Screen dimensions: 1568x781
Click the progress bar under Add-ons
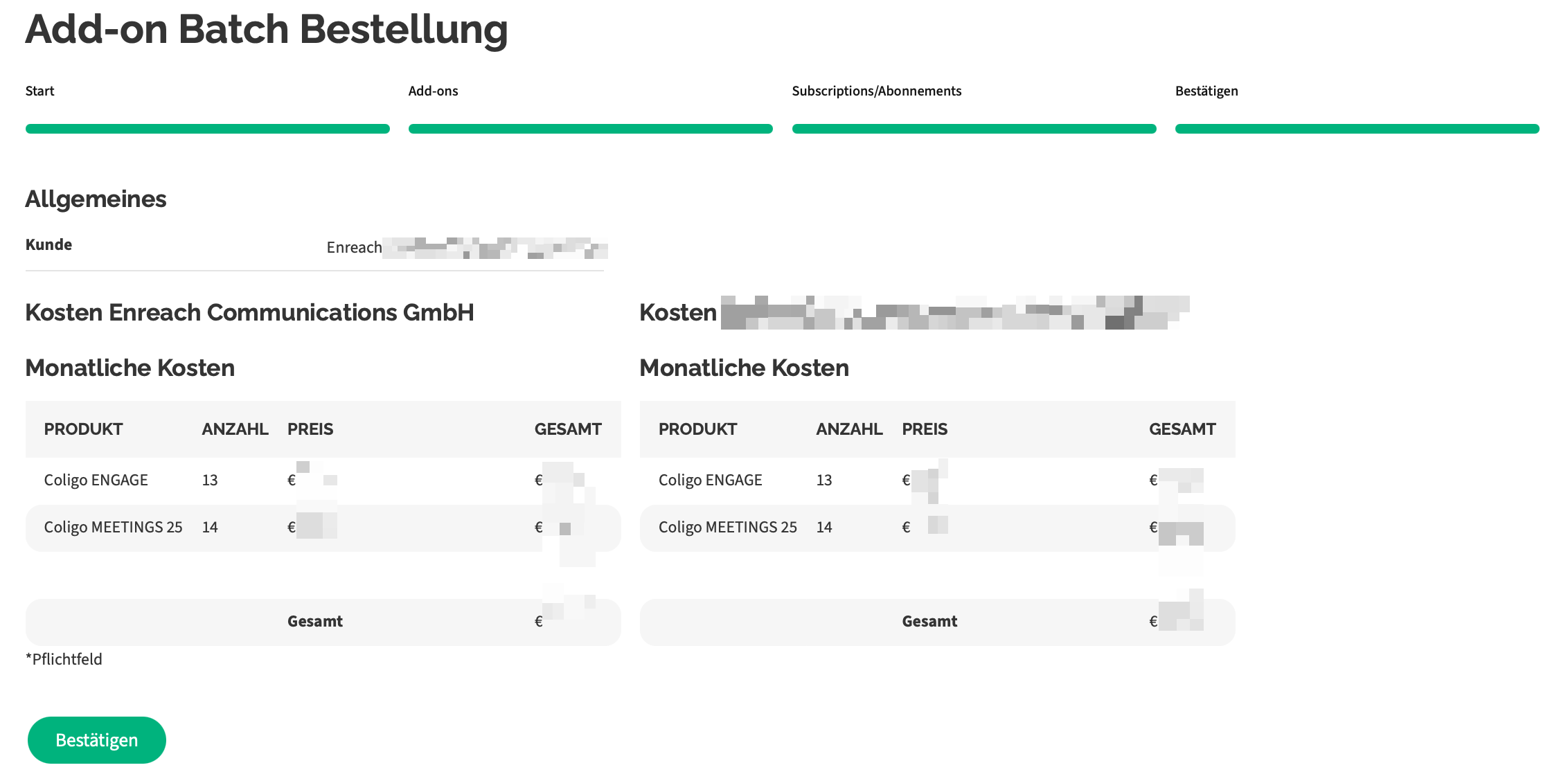[x=590, y=129]
